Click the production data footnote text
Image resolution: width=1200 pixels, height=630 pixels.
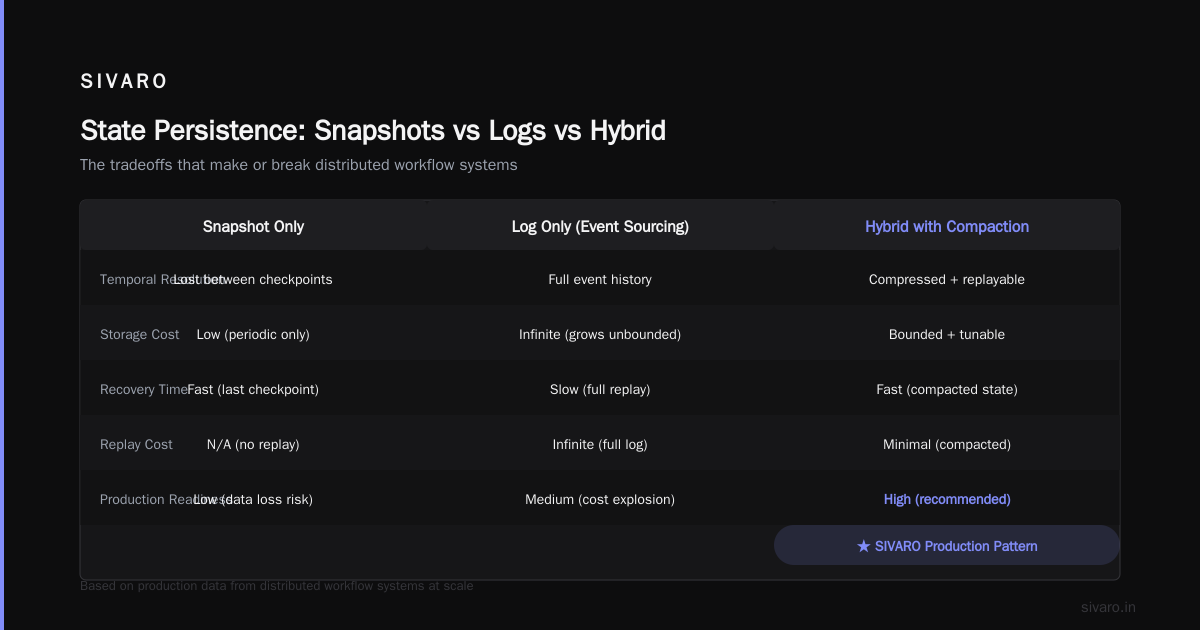pos(277,586)
